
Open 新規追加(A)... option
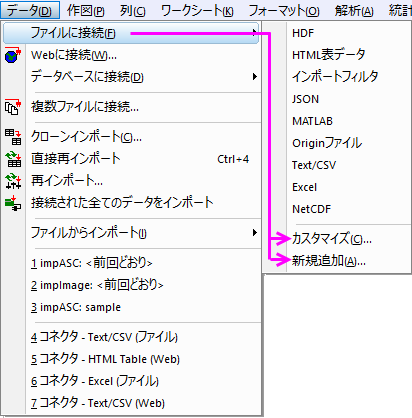(x=337, y=261)
